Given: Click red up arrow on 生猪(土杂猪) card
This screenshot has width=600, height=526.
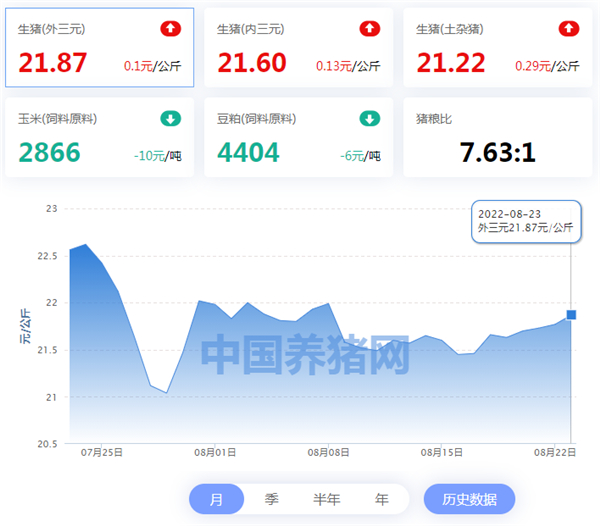Looking at the screenshot, I should 569,29.
